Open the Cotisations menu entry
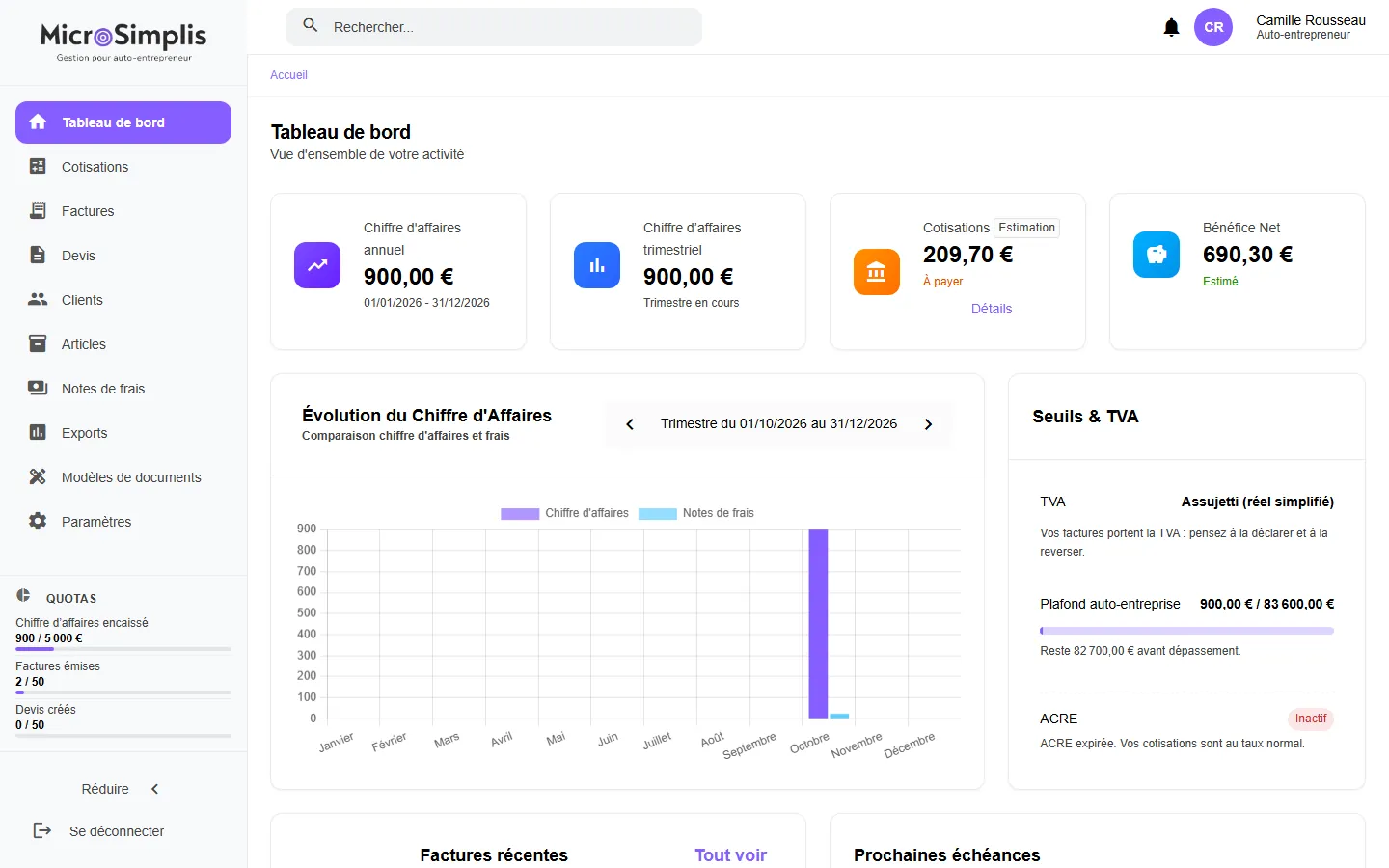The height and width of the screenshot is (868, 1389). pyautogui.click(x=123, y=167)
